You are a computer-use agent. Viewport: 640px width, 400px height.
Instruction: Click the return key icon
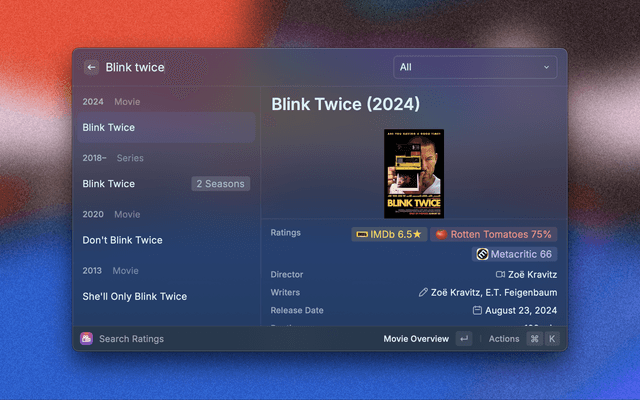click(x=464, y=339)
